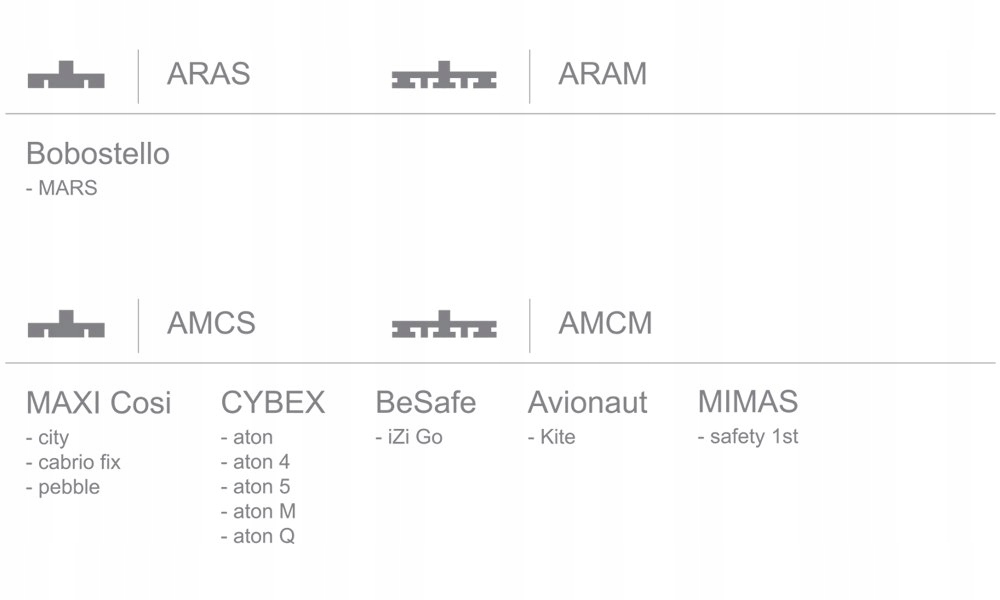This screenshot has height=600, width=1000.
Task: Select the AMCS label
Action: click(211, 323)
